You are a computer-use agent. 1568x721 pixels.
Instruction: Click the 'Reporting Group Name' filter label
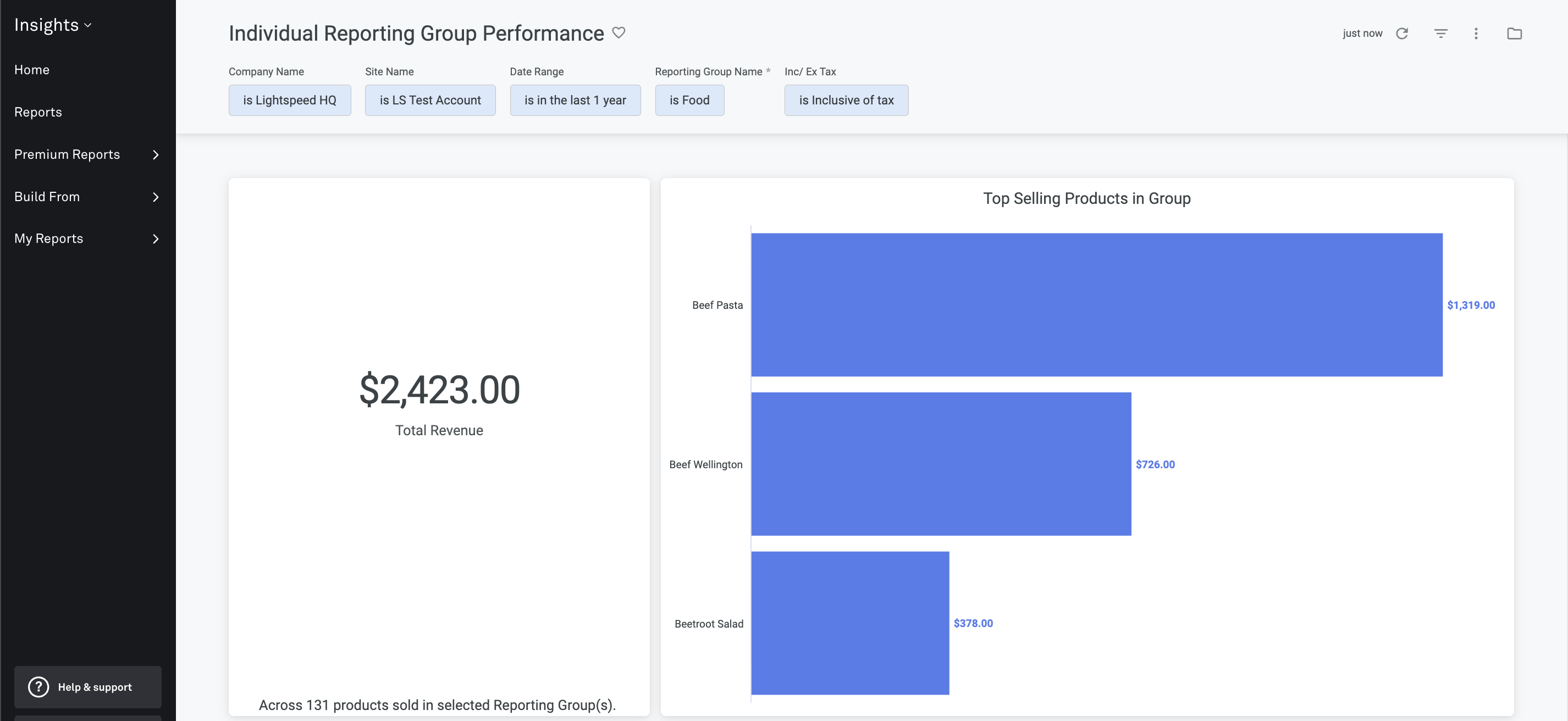coord(709,71)
